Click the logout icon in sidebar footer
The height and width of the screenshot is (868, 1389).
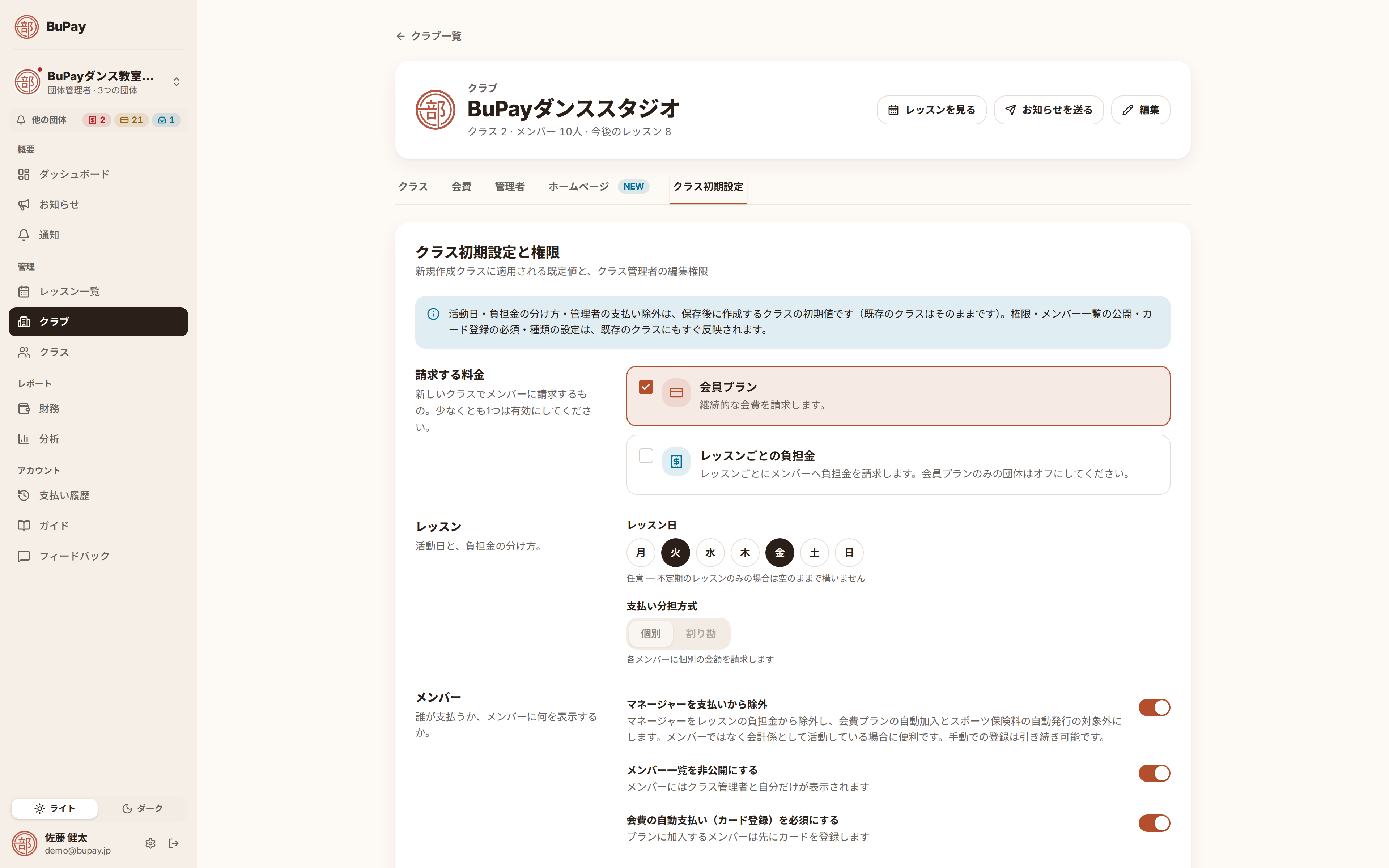click(x=173, y=843)
